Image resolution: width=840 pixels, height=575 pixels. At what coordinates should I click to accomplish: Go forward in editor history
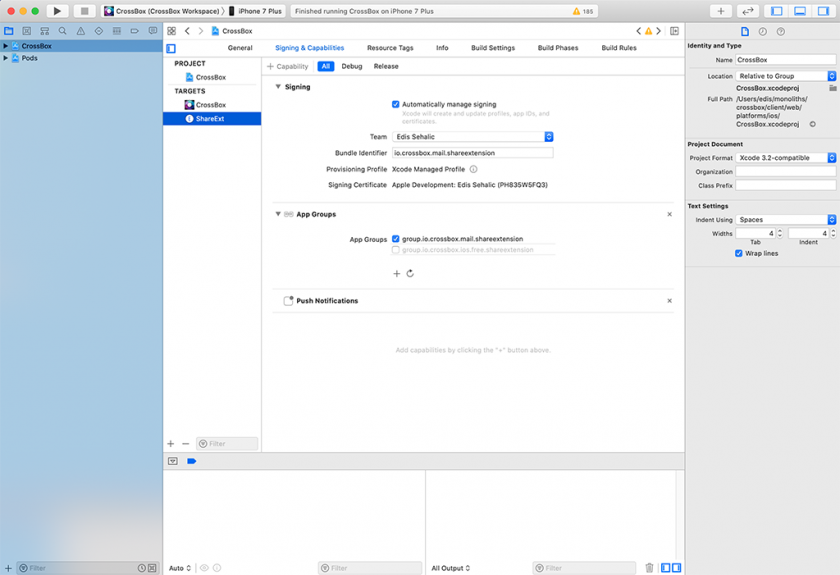201,31
